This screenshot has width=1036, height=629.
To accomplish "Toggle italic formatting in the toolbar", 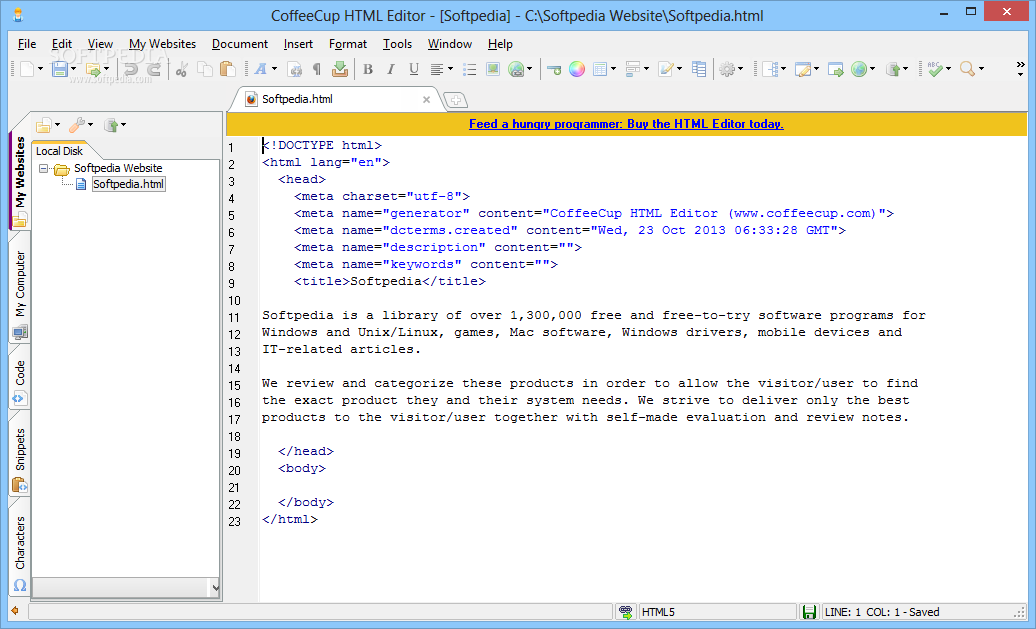I will click(391, 70).
